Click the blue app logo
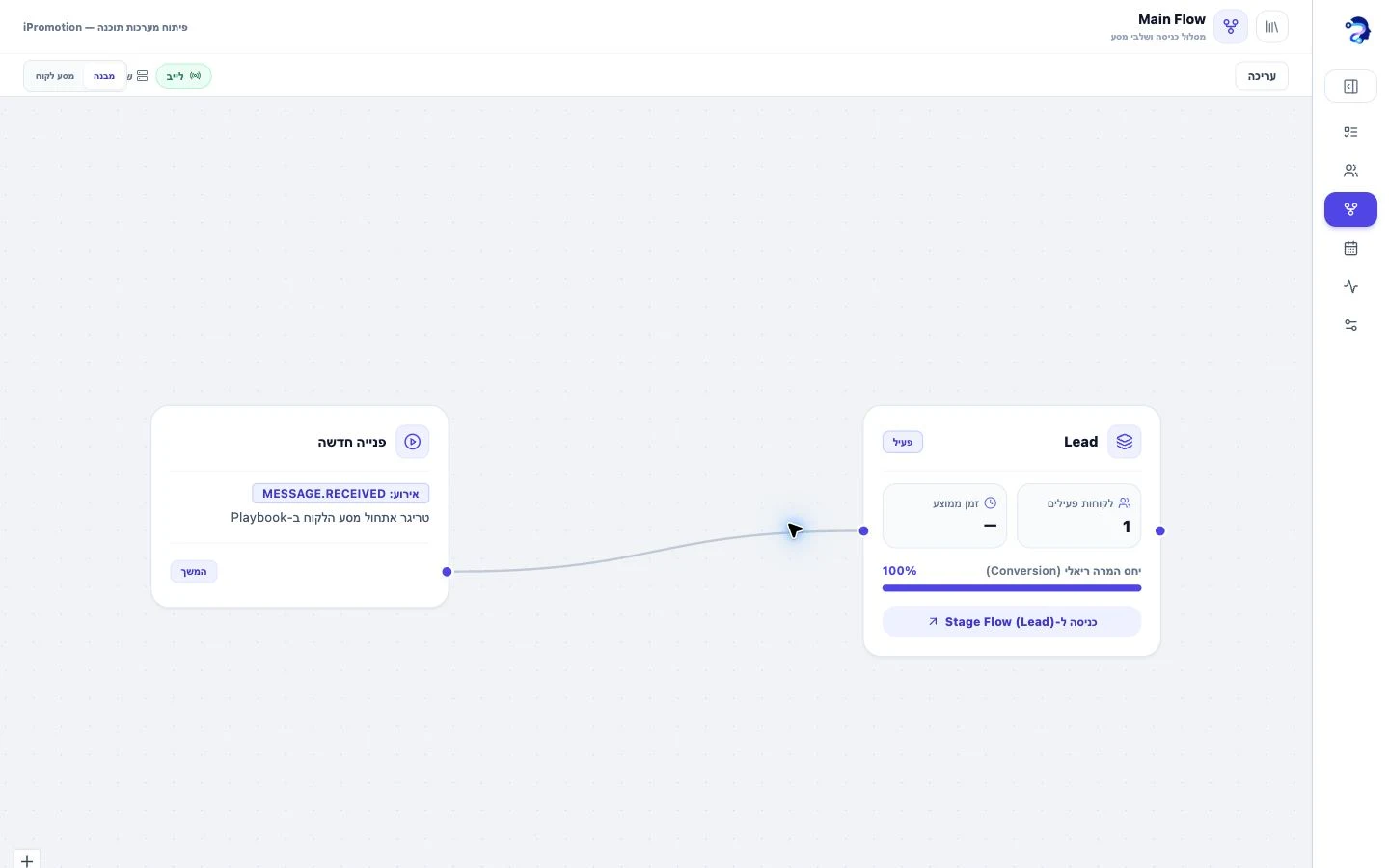Viewport: 1389px width, 868px height. 1358,30
